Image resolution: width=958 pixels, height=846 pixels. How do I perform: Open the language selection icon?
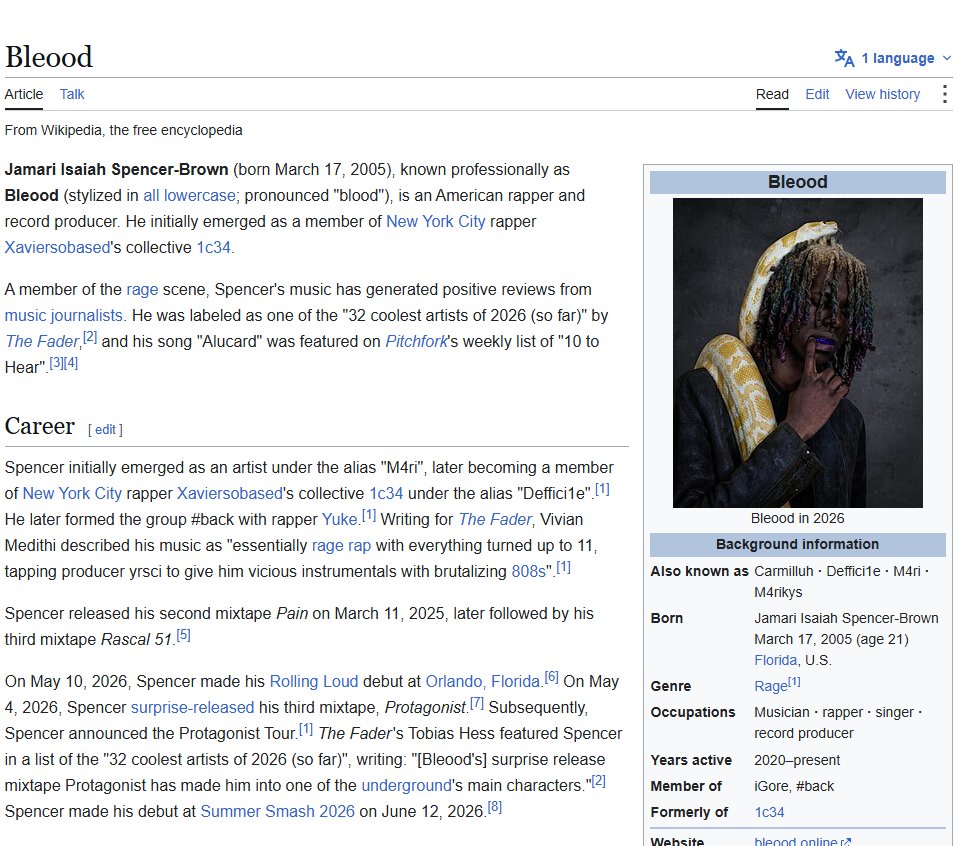click(844, 58)
